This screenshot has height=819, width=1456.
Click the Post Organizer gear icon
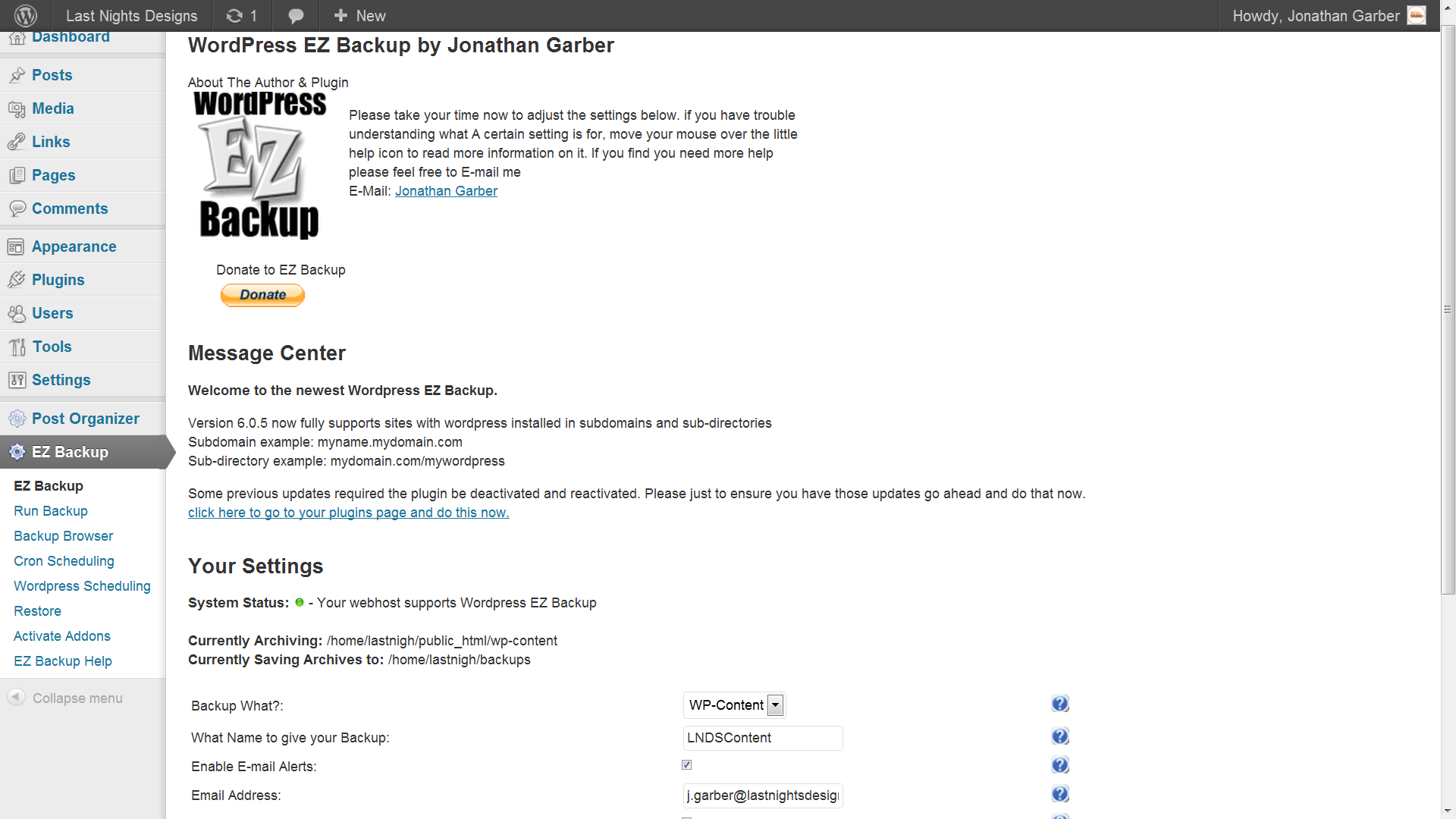click(x=17, y=419)
